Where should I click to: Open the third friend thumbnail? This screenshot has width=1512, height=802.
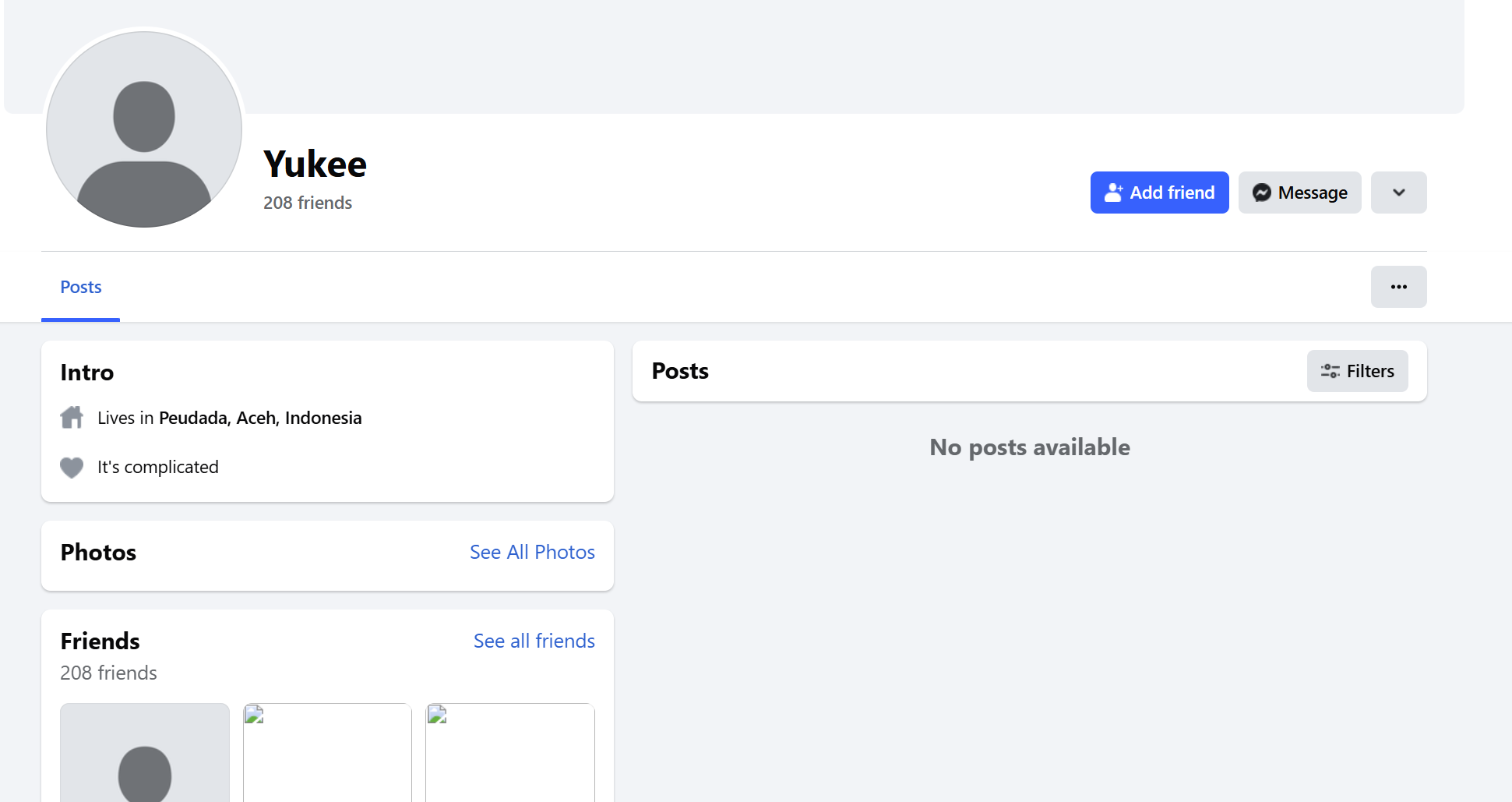[510, 752]
